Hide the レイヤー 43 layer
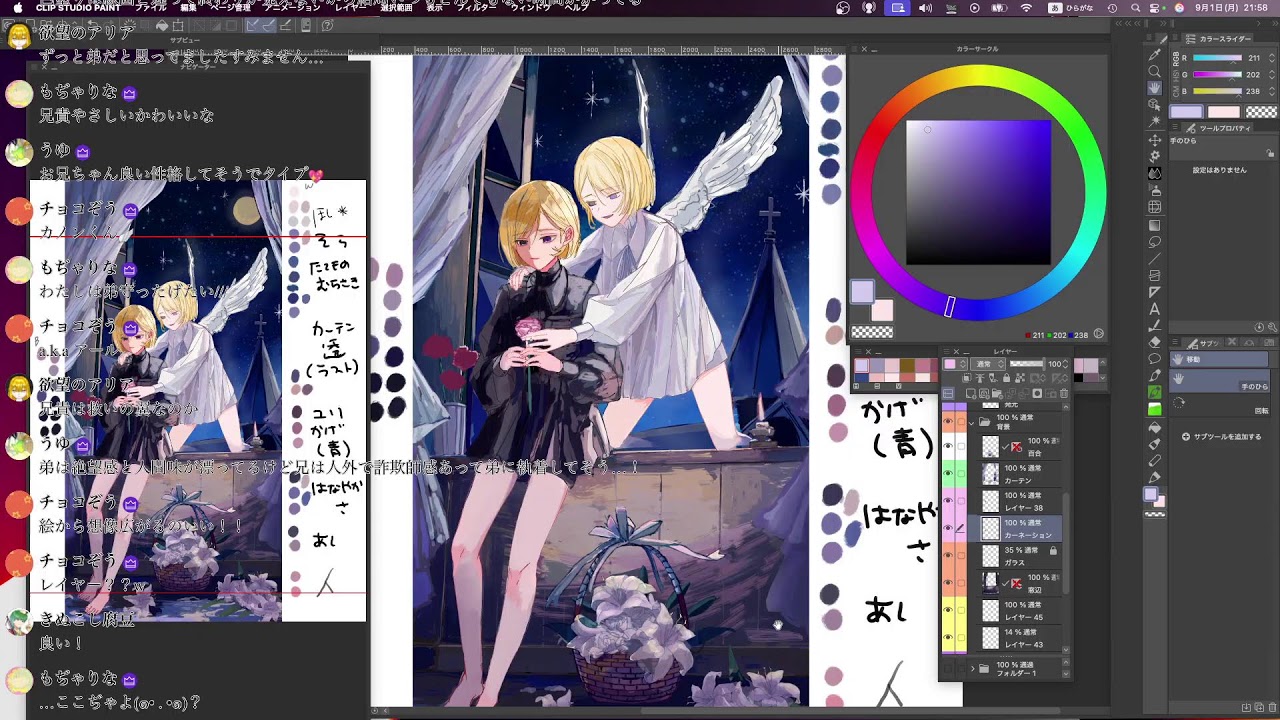1280x720 pixels. click(948, 637)
